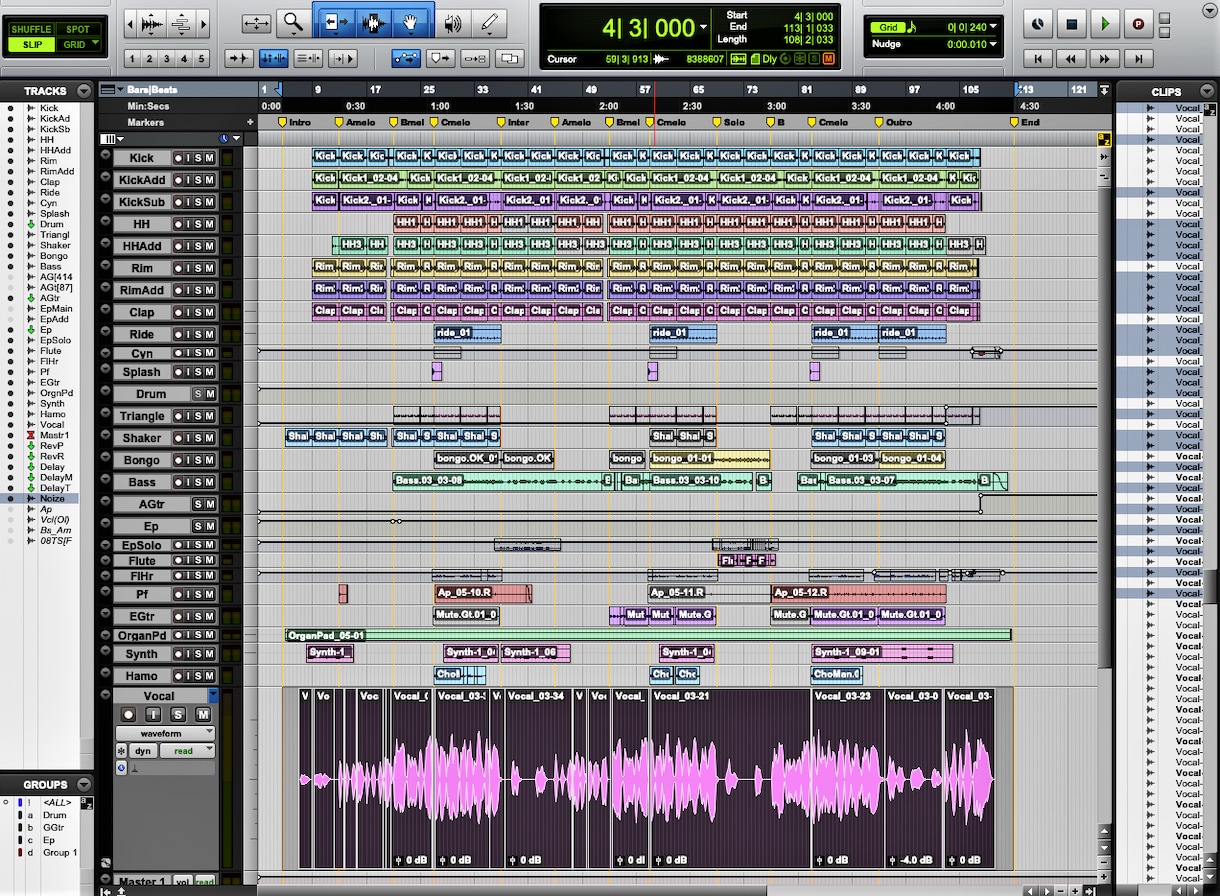Select the Zoomer magnifying glass tool
This screenshot has width=1220, height=896.
point(293,22)
